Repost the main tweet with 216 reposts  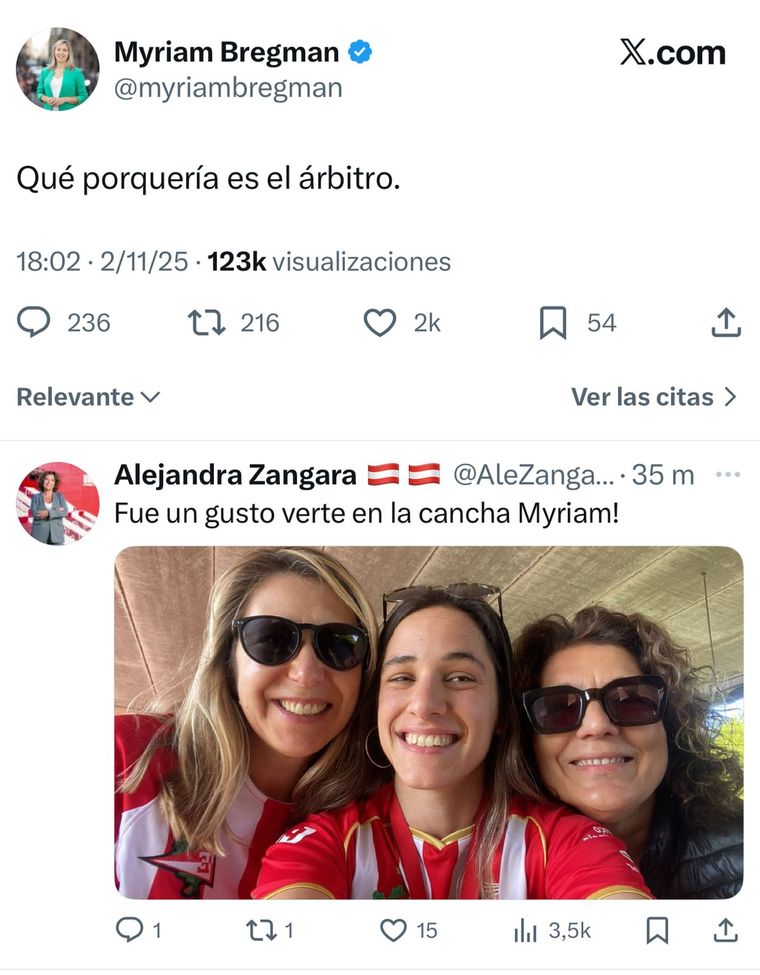tap(206, 323)
